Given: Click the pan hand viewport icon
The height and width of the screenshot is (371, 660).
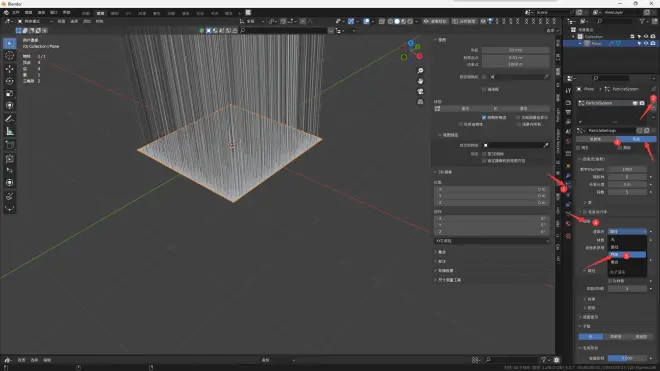Looking at the screenshot, I should 420,81.
